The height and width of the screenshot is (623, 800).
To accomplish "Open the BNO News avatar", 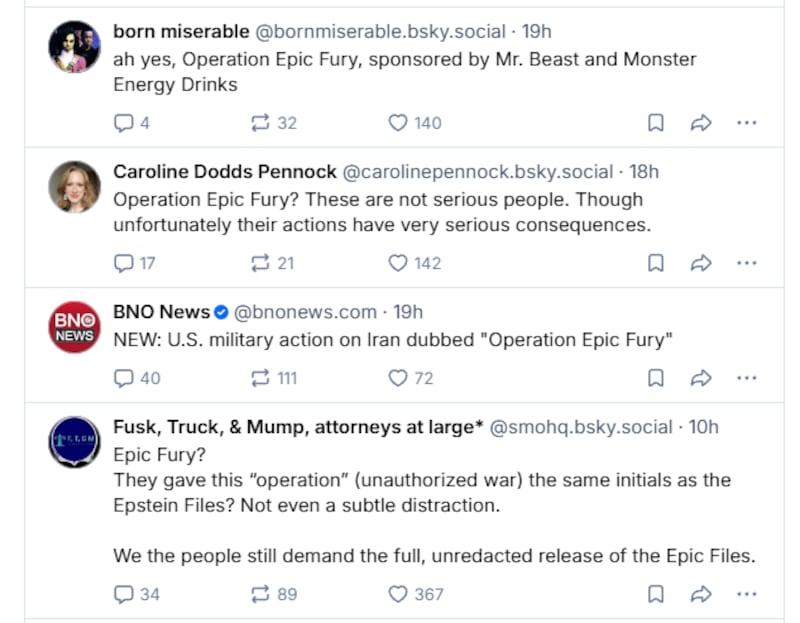I will click(x=75, y=327).
